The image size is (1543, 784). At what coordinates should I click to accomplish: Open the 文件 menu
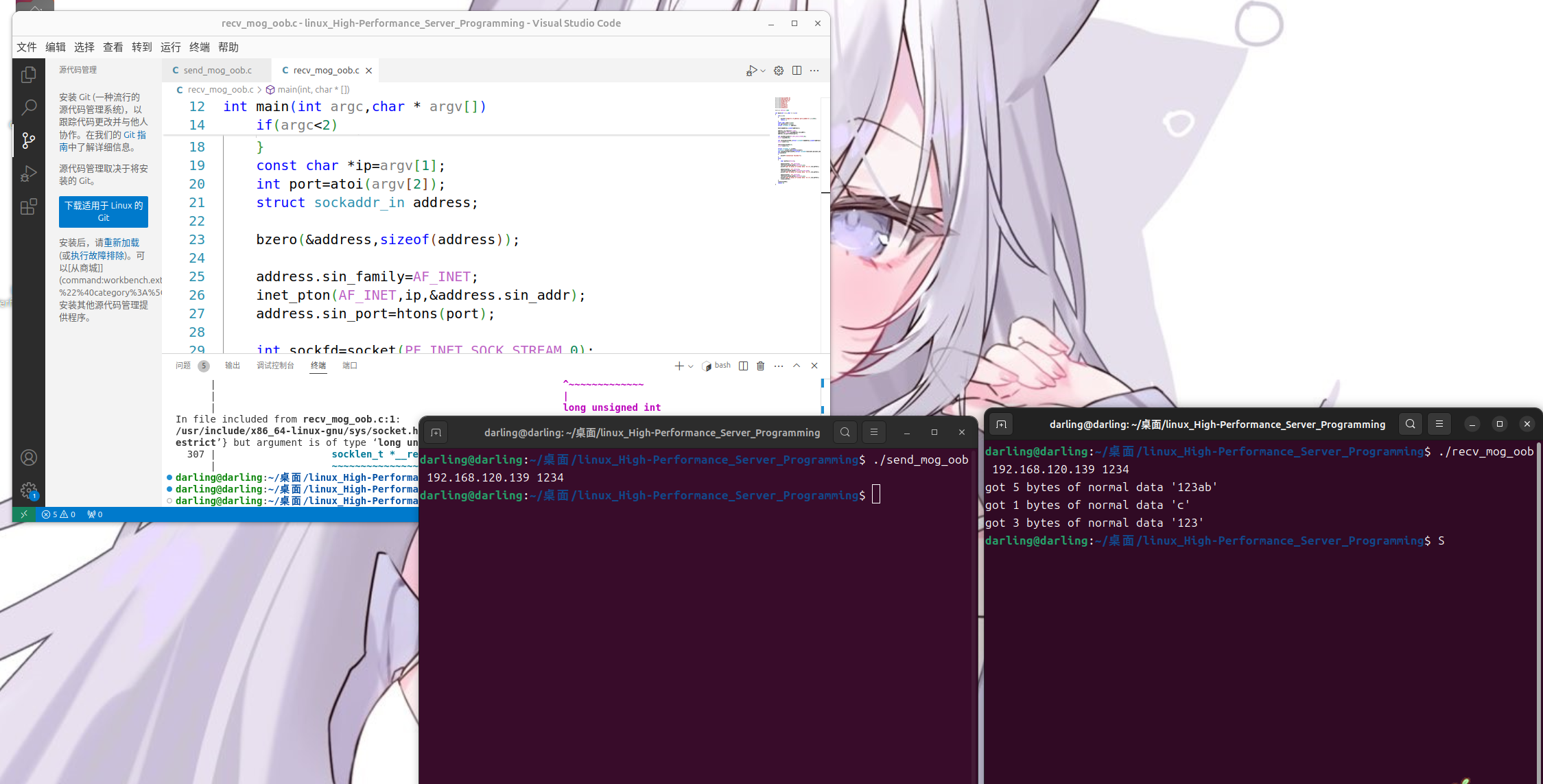click(x=27, y=47)
